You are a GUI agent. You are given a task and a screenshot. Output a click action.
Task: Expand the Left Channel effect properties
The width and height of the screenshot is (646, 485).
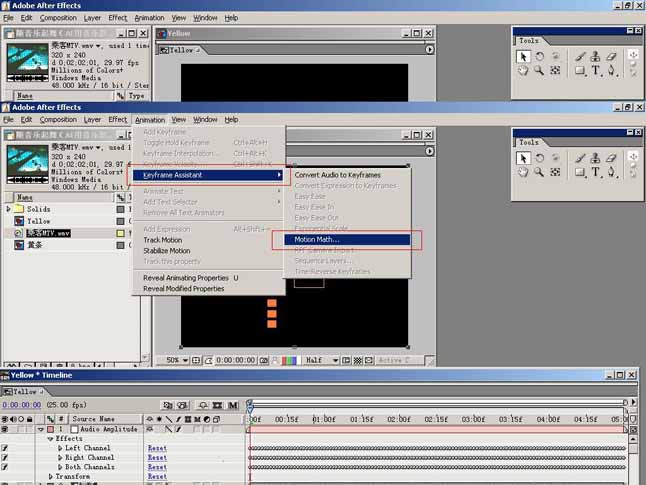60,448
